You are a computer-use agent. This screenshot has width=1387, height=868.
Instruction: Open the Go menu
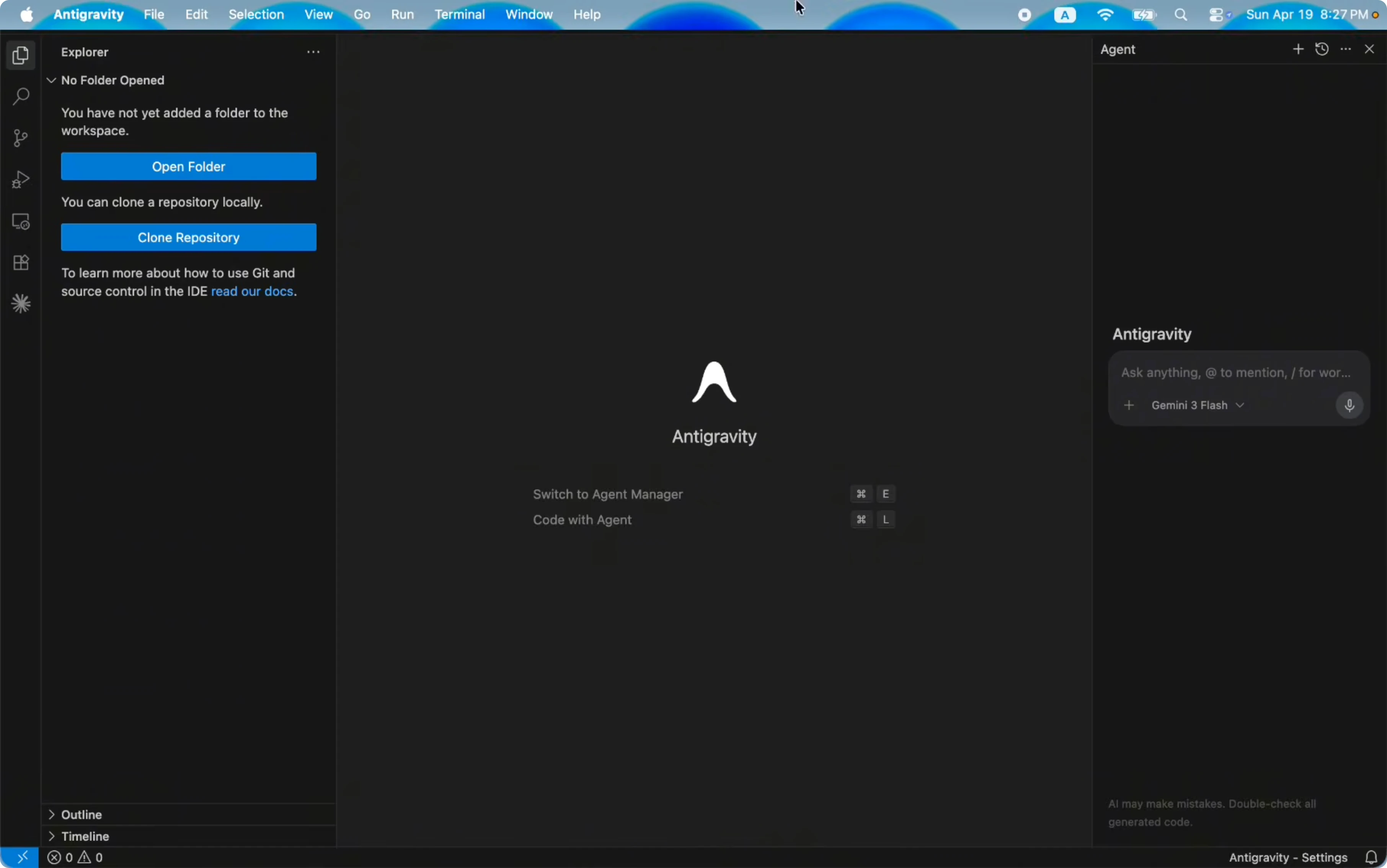pyautogui.click(x=362, y=15)
